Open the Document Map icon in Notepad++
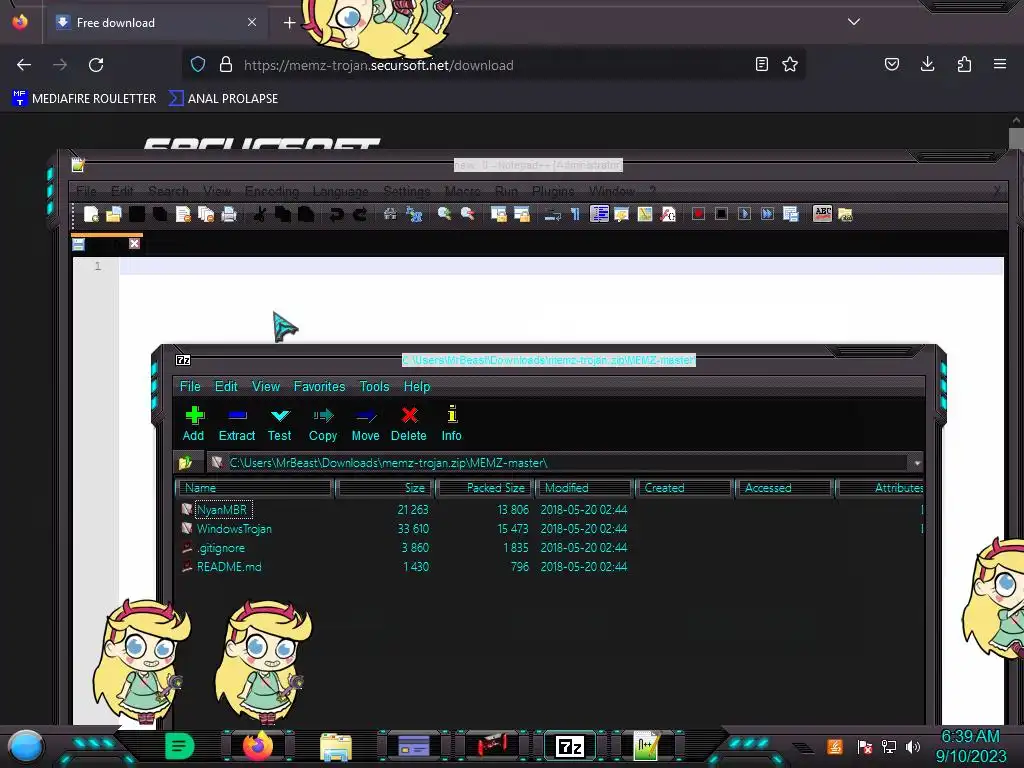The image size is (1024, 768). (645, 214)
